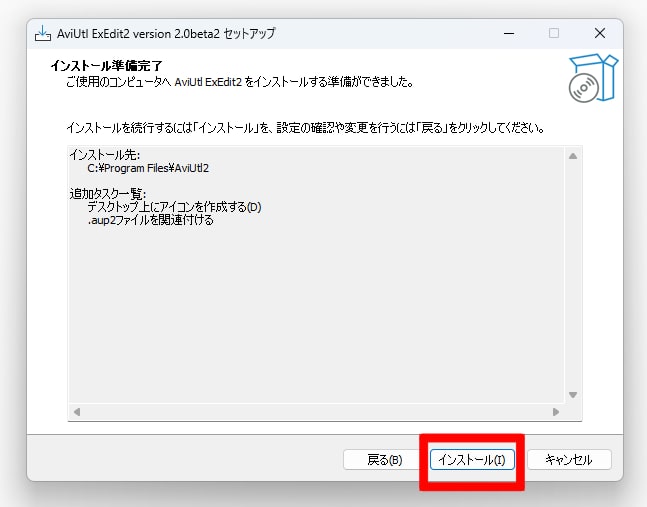Click the line .aup2ファイルを関連付ける
This screenshot has width=647, height=507.
[x=150, y=220]
